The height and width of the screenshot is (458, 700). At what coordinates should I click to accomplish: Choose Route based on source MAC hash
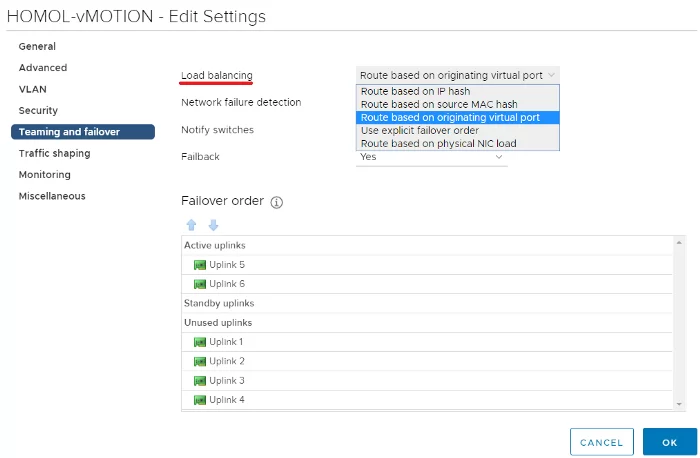point(458,104)
